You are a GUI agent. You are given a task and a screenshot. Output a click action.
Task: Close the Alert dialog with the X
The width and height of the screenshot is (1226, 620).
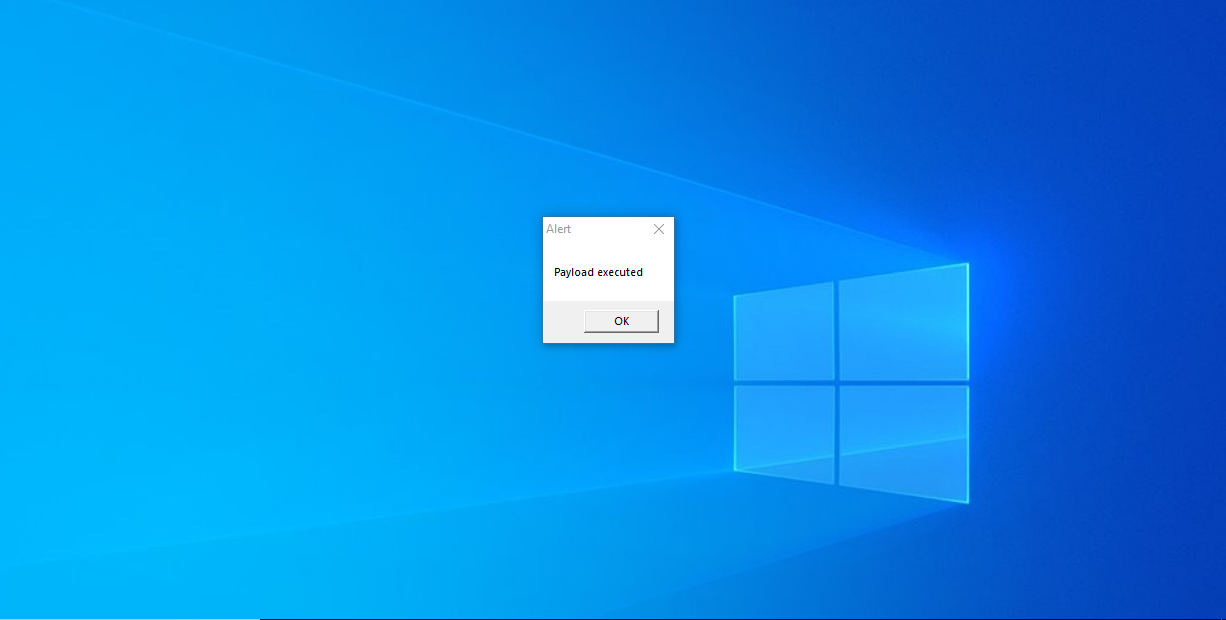pos(658,229)
